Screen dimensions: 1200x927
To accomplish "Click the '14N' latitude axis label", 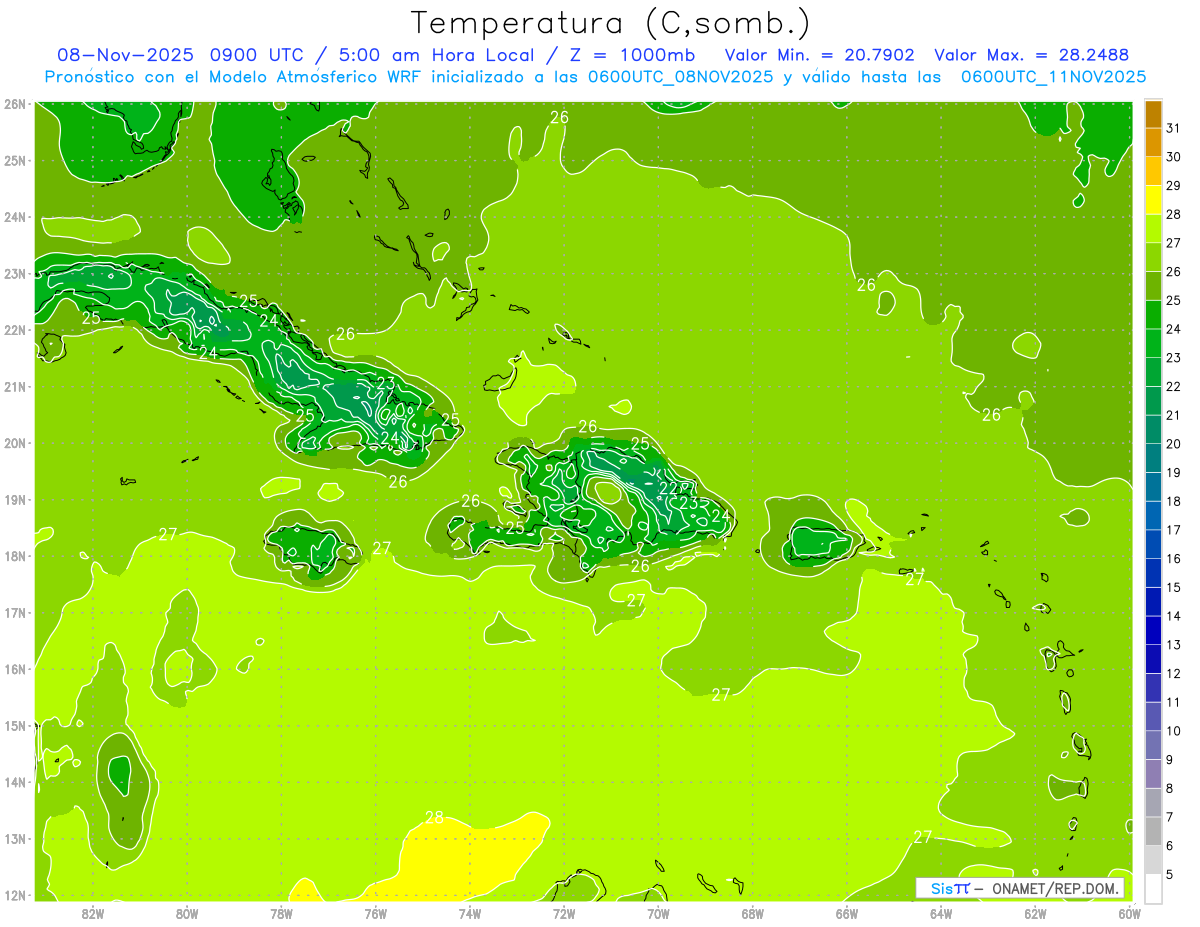I will pyautogui.click(x=14, y=782).
